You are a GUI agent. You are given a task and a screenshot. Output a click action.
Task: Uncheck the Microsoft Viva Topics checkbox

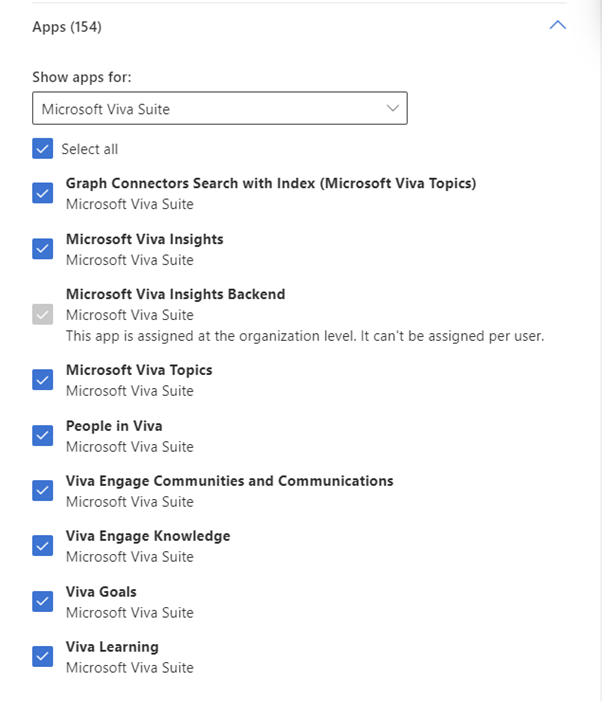click(42, 380)
